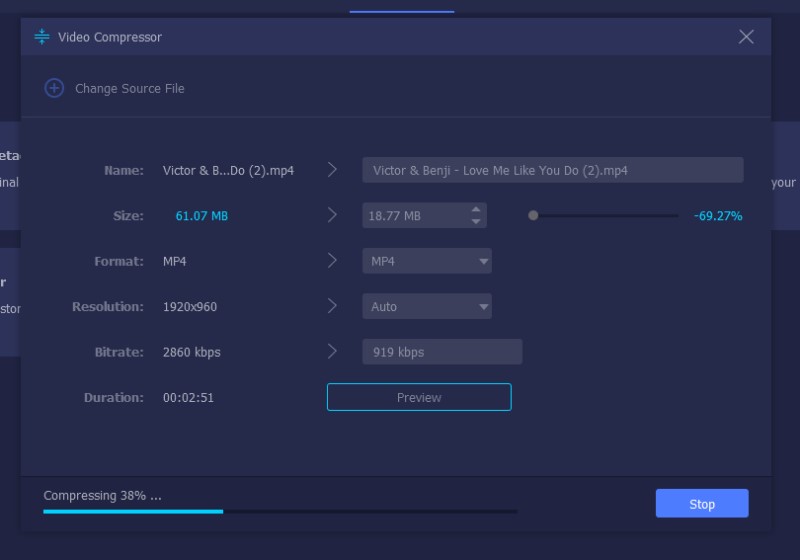Click the 61.07 MB original size text

pos(202,216)
